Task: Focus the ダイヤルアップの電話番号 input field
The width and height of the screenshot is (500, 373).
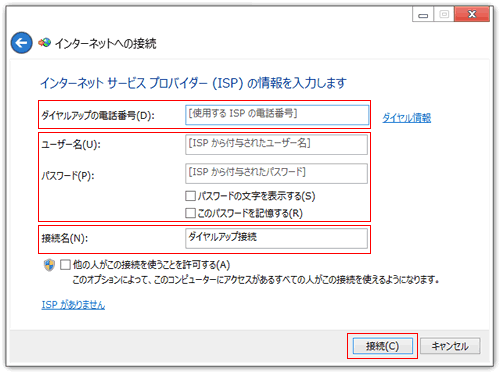Action: point(277,115)
